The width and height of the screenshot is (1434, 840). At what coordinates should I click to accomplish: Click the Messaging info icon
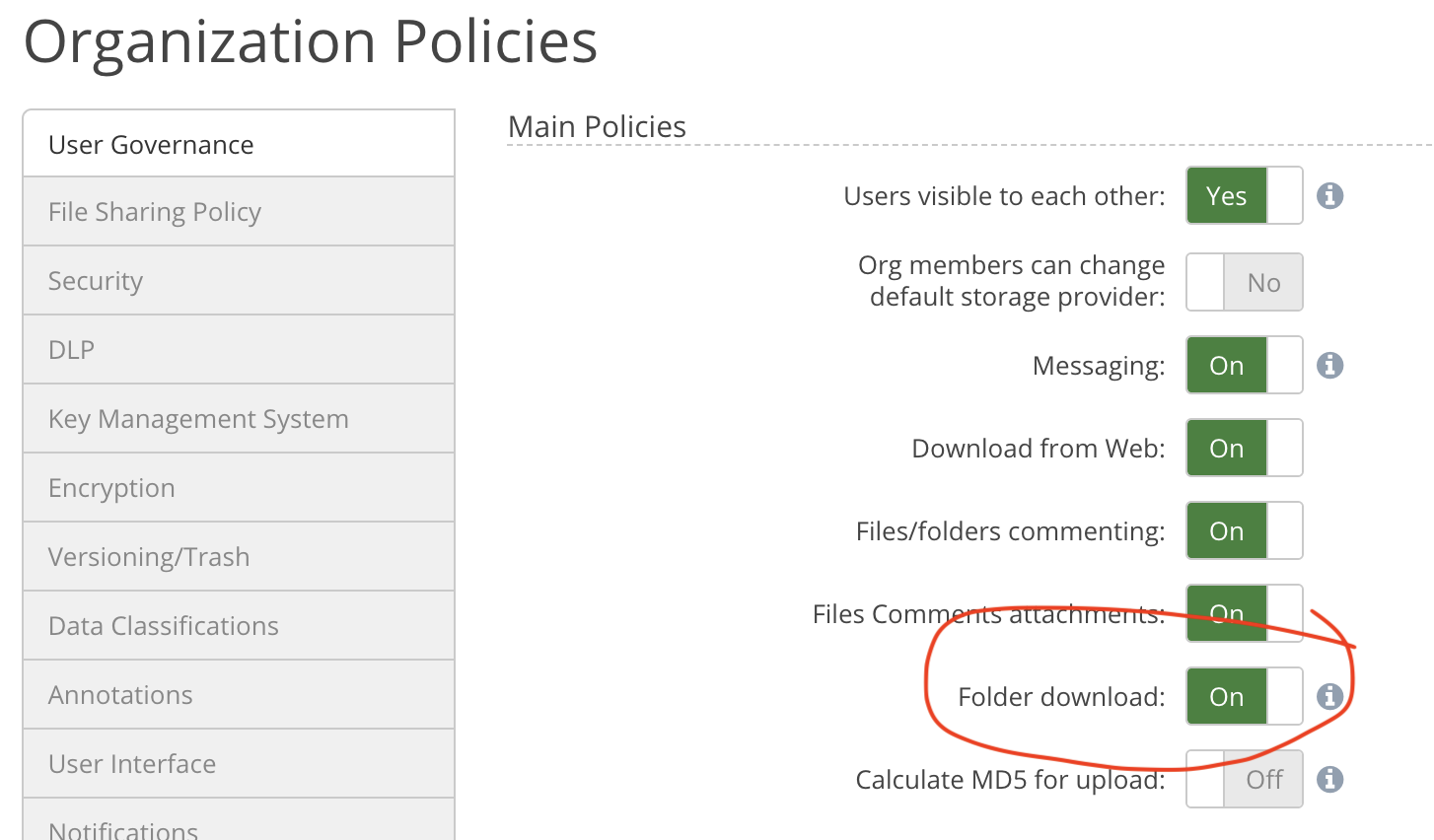pos(1329,366)
